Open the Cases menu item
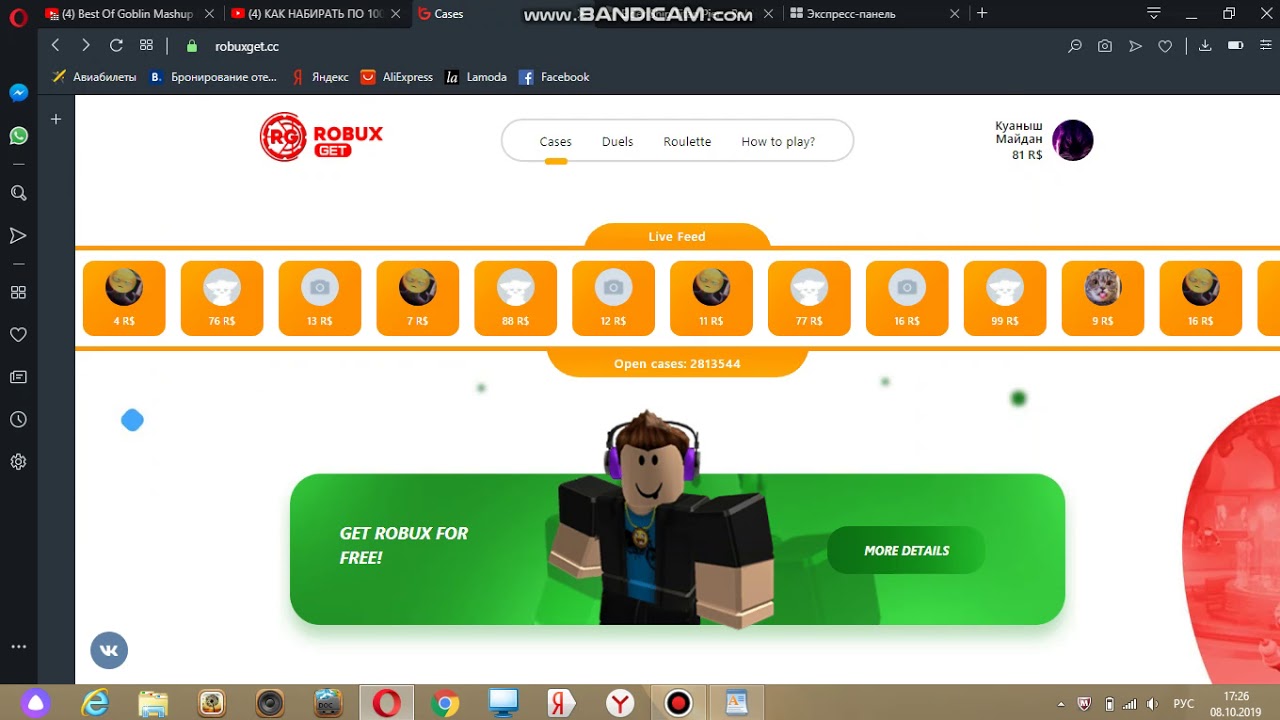The width and height of the screenshot is (1280, 720). 555,142
